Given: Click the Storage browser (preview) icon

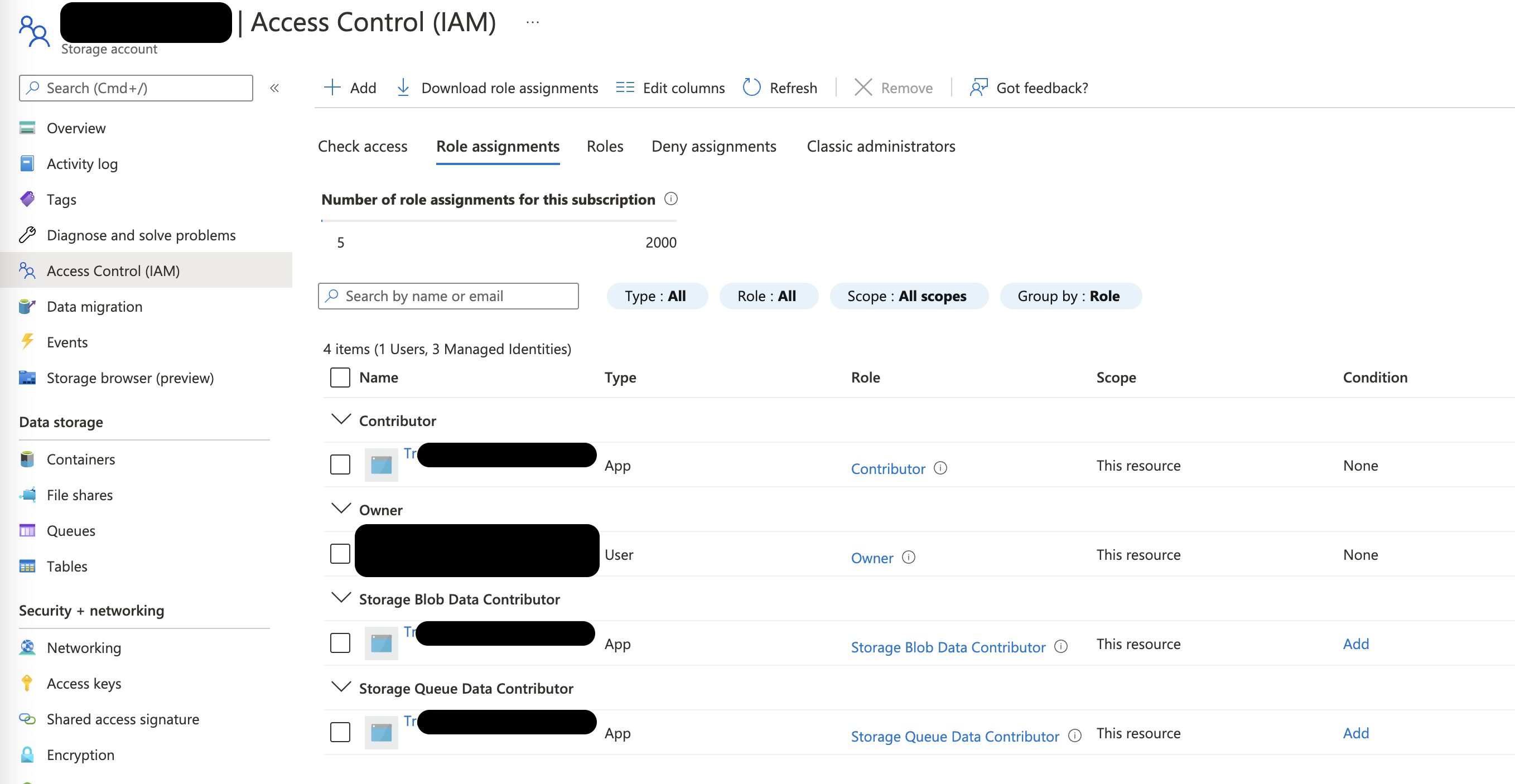Looking at the screenshot, I should tap(27, 378).
